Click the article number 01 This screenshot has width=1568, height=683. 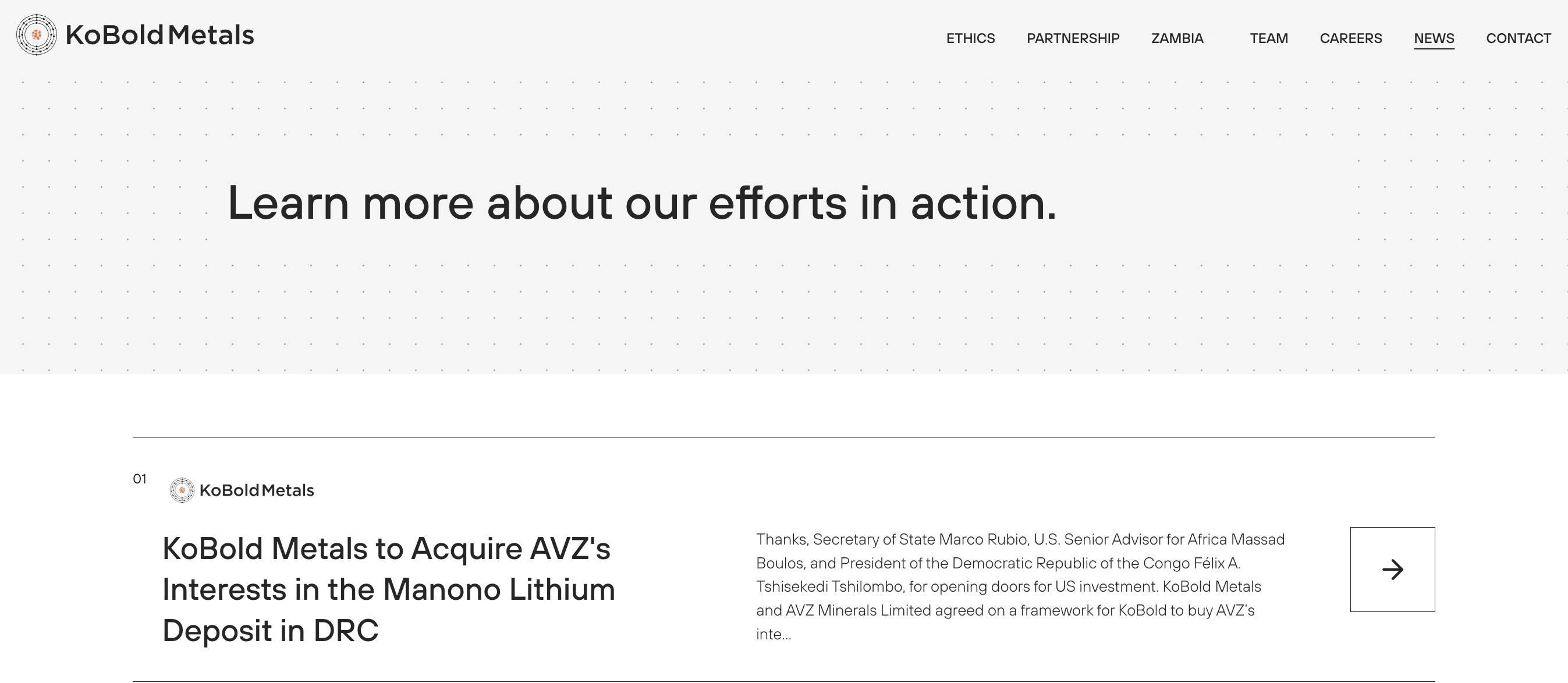point(139,479)
